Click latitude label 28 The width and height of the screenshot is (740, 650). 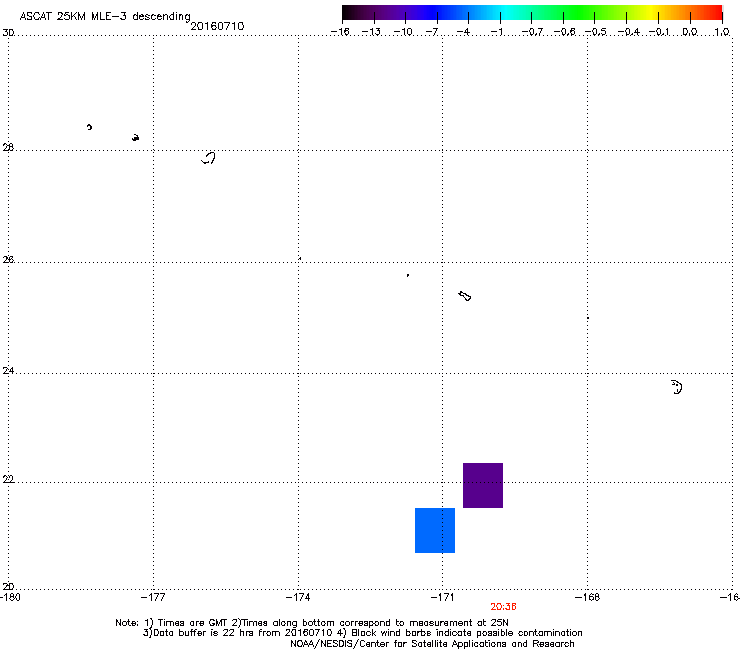(8, 148)
